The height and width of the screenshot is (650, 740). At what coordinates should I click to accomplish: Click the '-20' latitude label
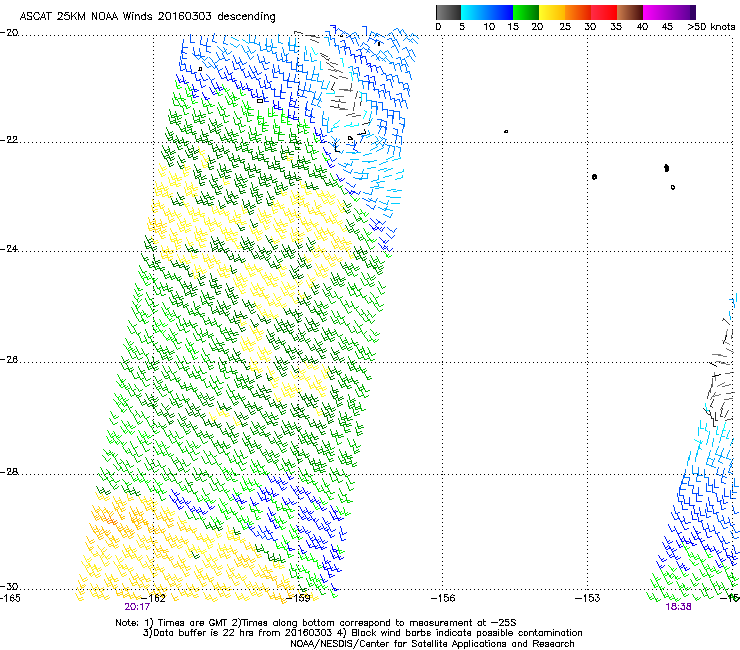point(9,33)
